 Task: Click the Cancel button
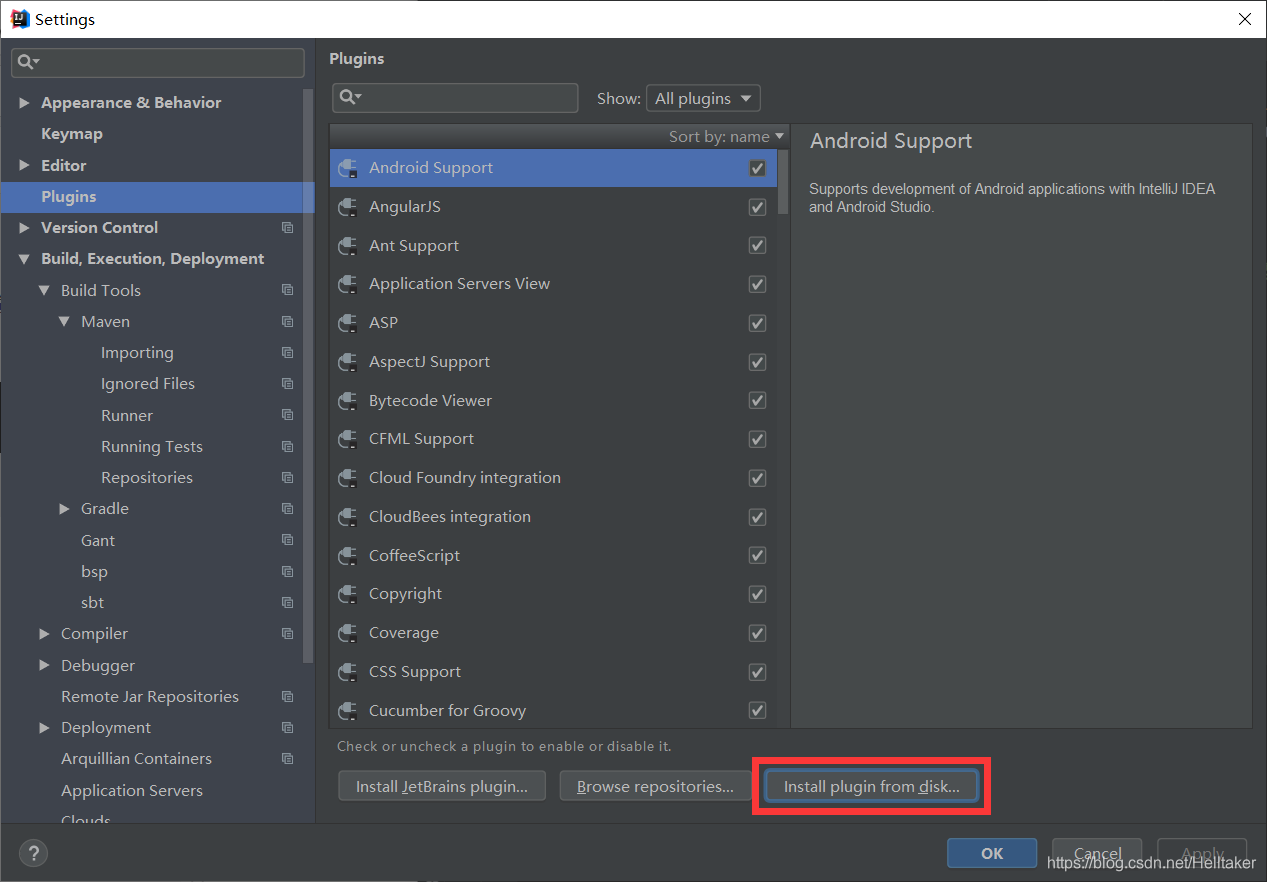pos(1098,853)
